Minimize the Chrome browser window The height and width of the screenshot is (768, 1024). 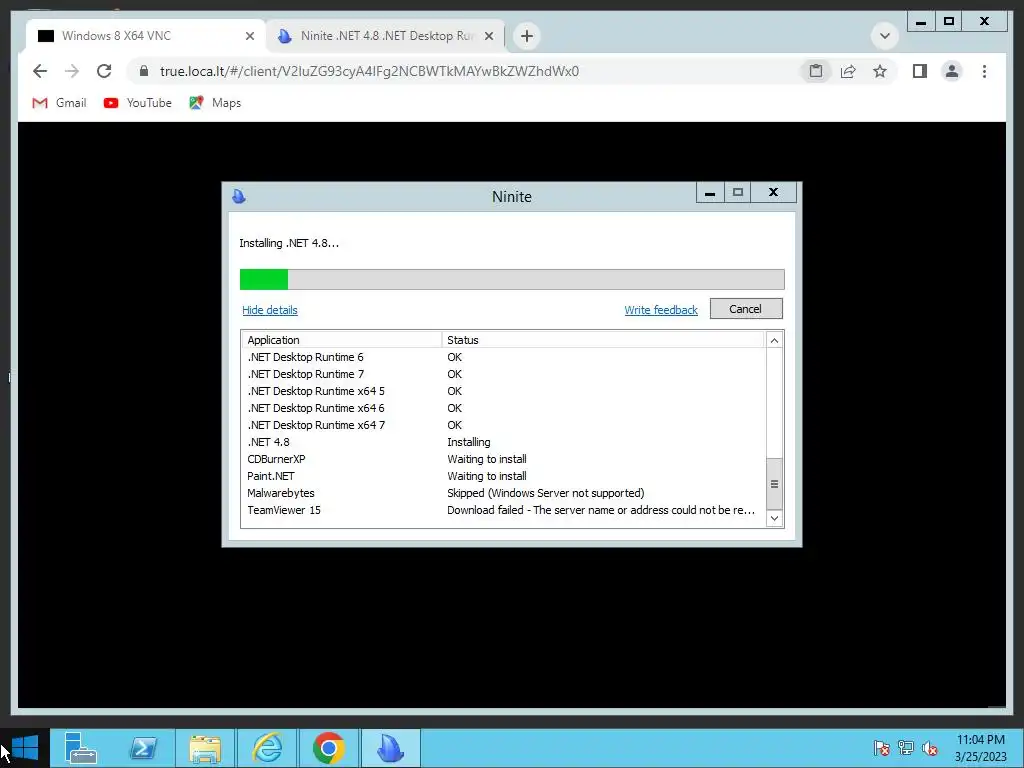[921, 22]
